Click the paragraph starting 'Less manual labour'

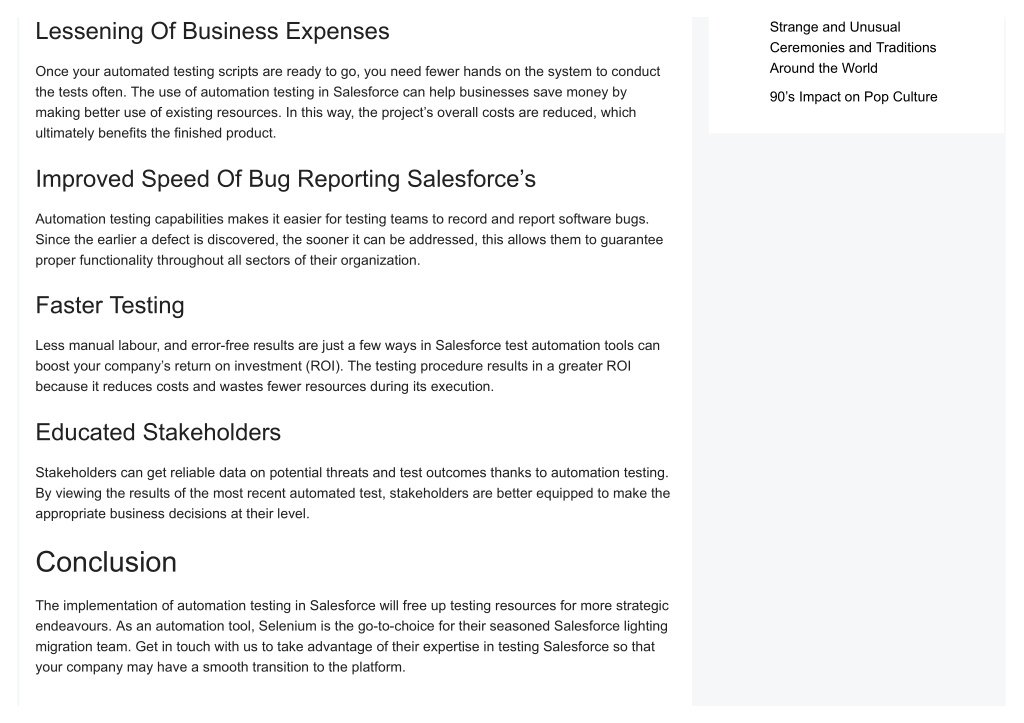347,366
